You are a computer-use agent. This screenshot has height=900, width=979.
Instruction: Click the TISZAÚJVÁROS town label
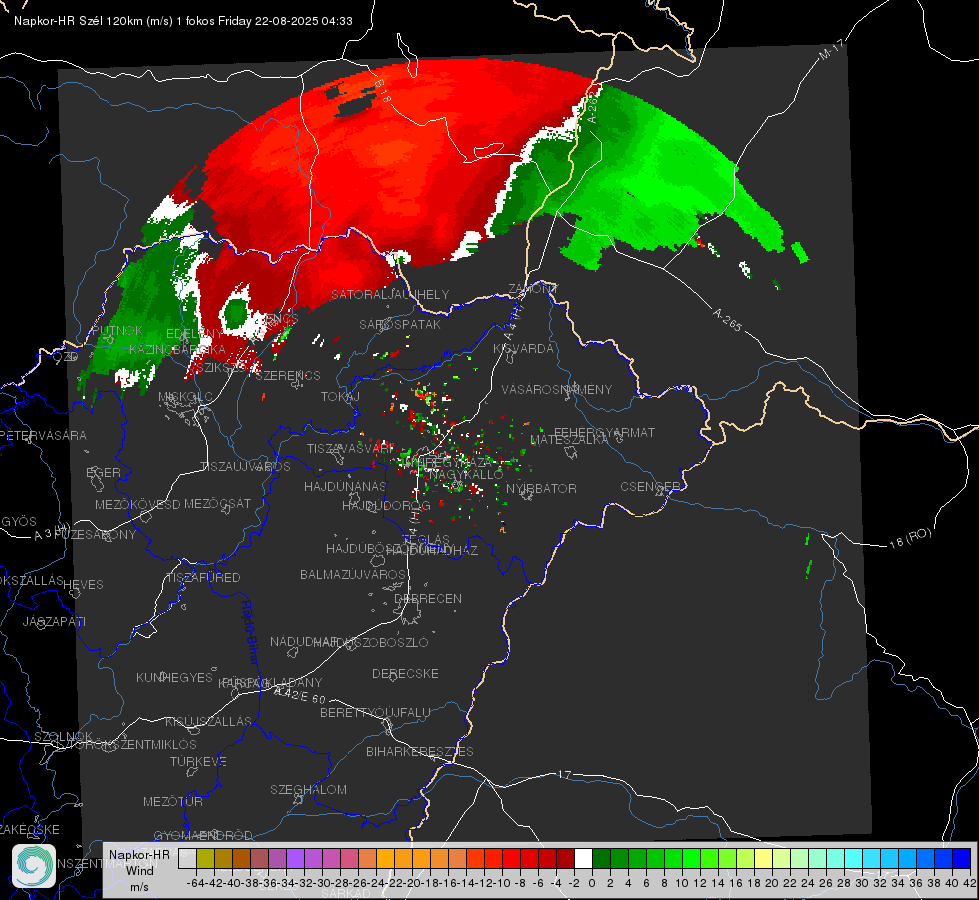245,467
